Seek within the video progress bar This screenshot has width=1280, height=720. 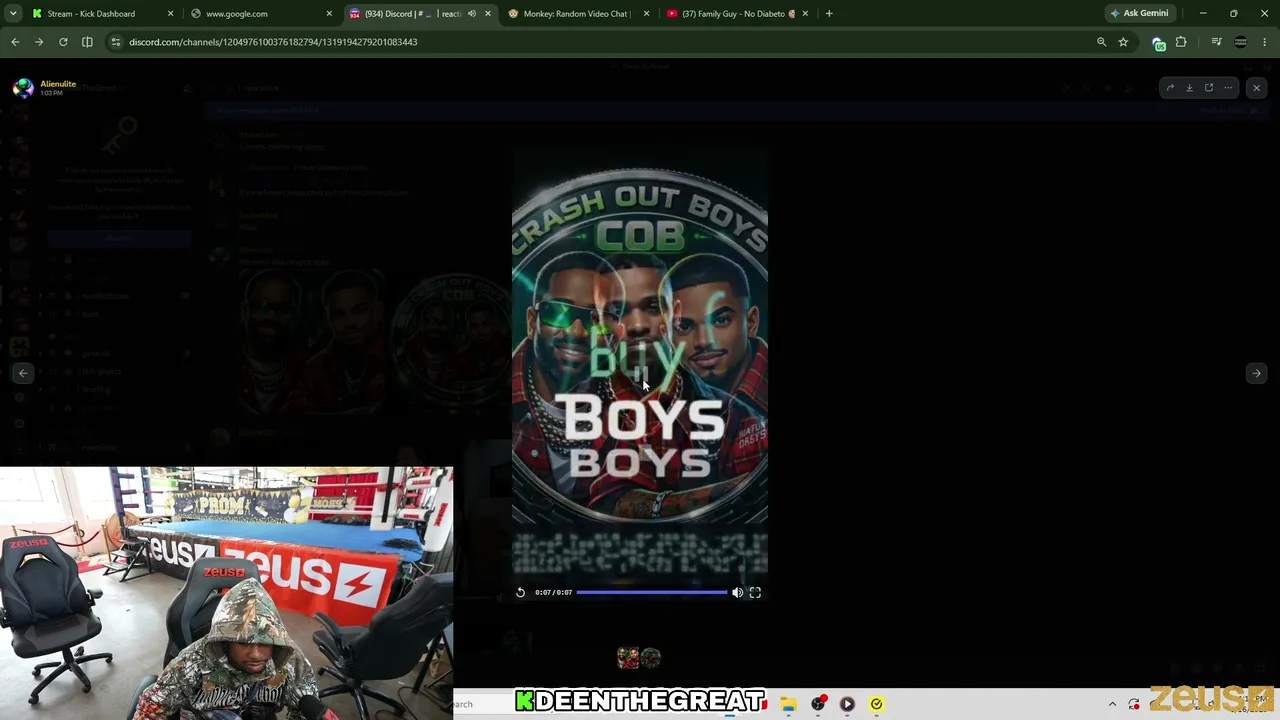click(x=652, y=592)
